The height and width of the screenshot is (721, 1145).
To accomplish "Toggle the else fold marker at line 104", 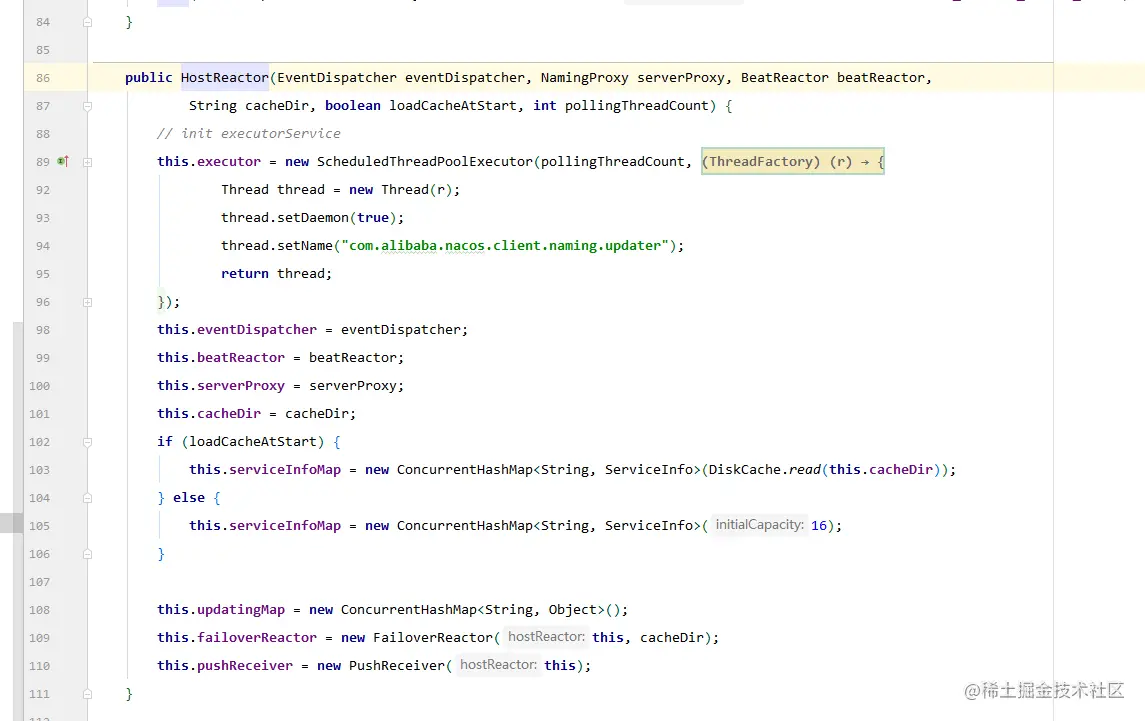I will [x=88, y=498].
